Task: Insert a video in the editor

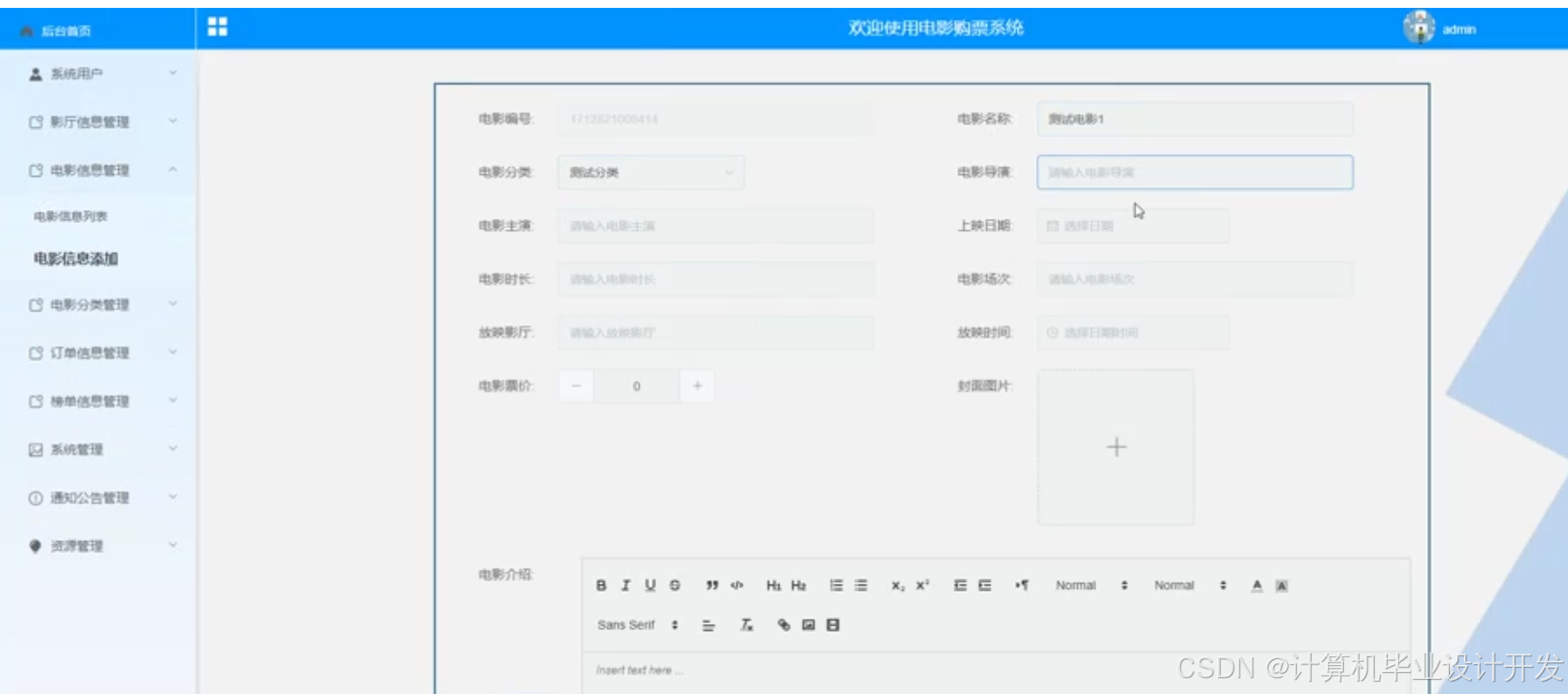Action: tap(833, 625)
